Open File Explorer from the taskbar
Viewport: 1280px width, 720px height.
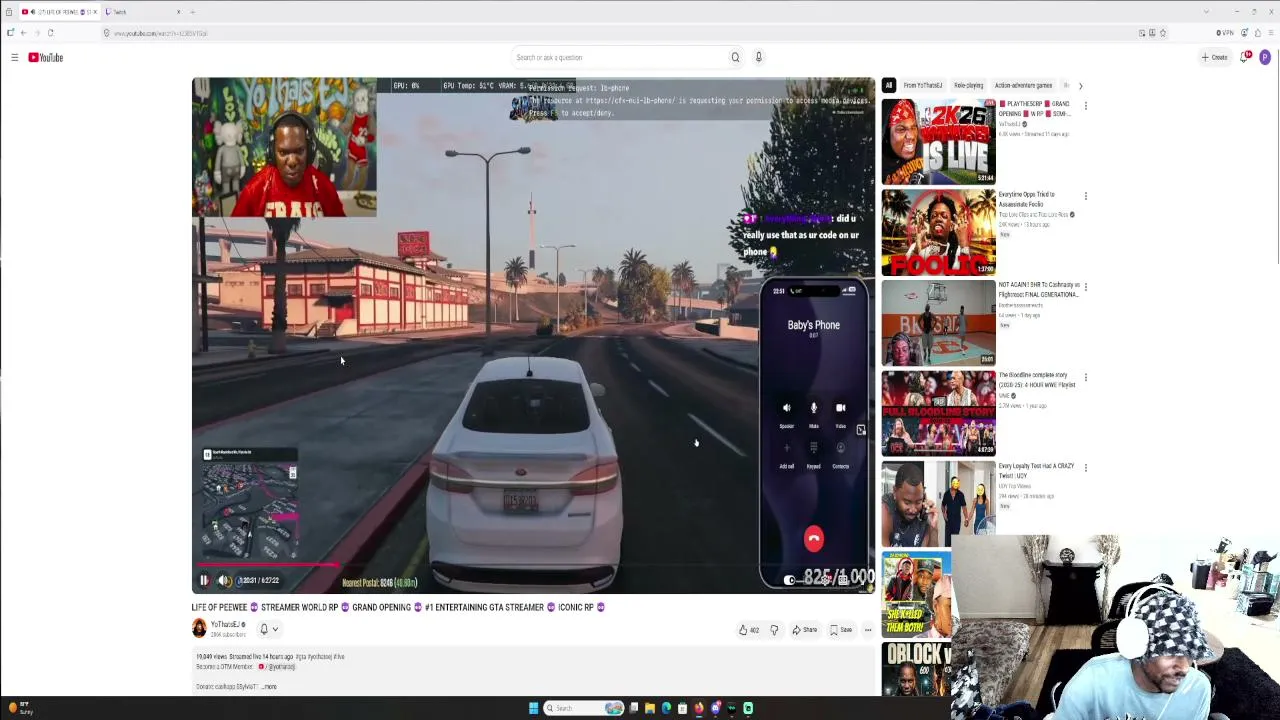[x=650, y=708]
